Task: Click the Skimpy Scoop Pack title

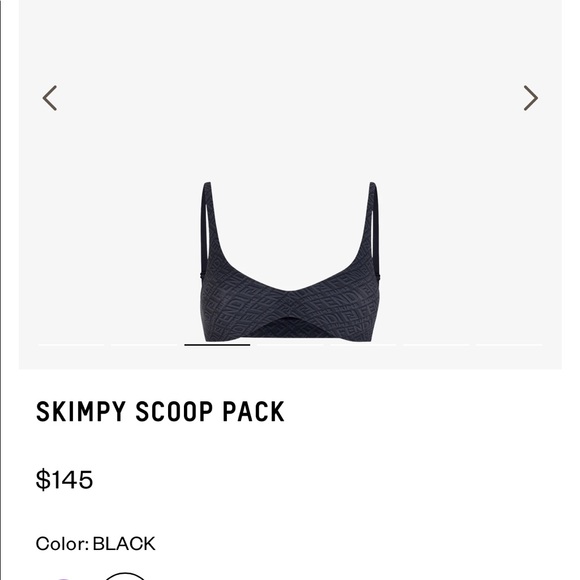Action: point(160,411)
